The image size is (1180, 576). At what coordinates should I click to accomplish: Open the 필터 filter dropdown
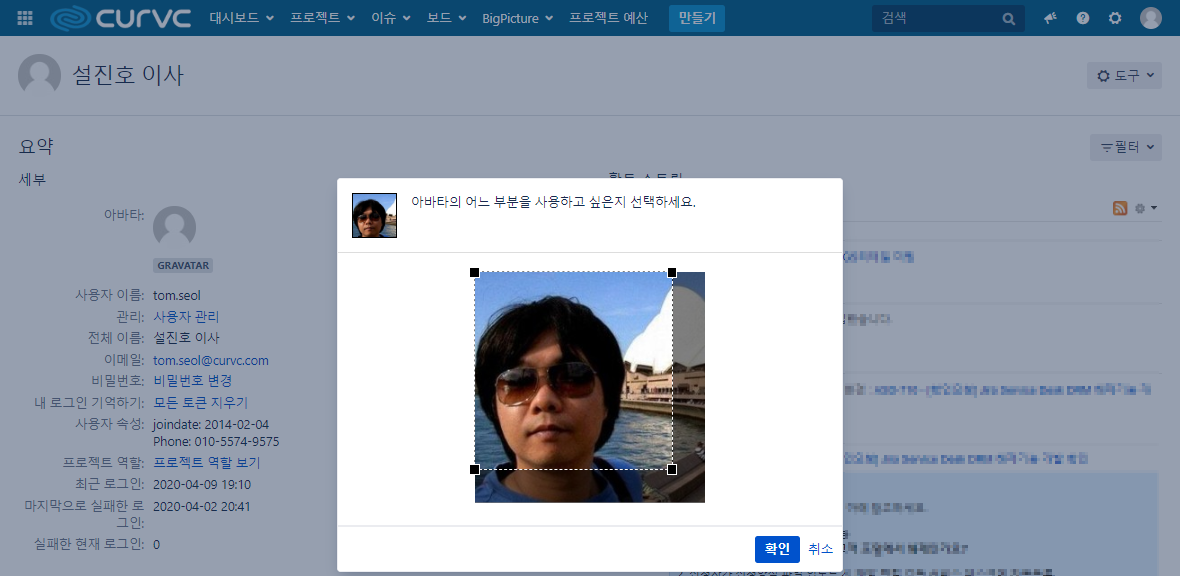click(1126, 147)
